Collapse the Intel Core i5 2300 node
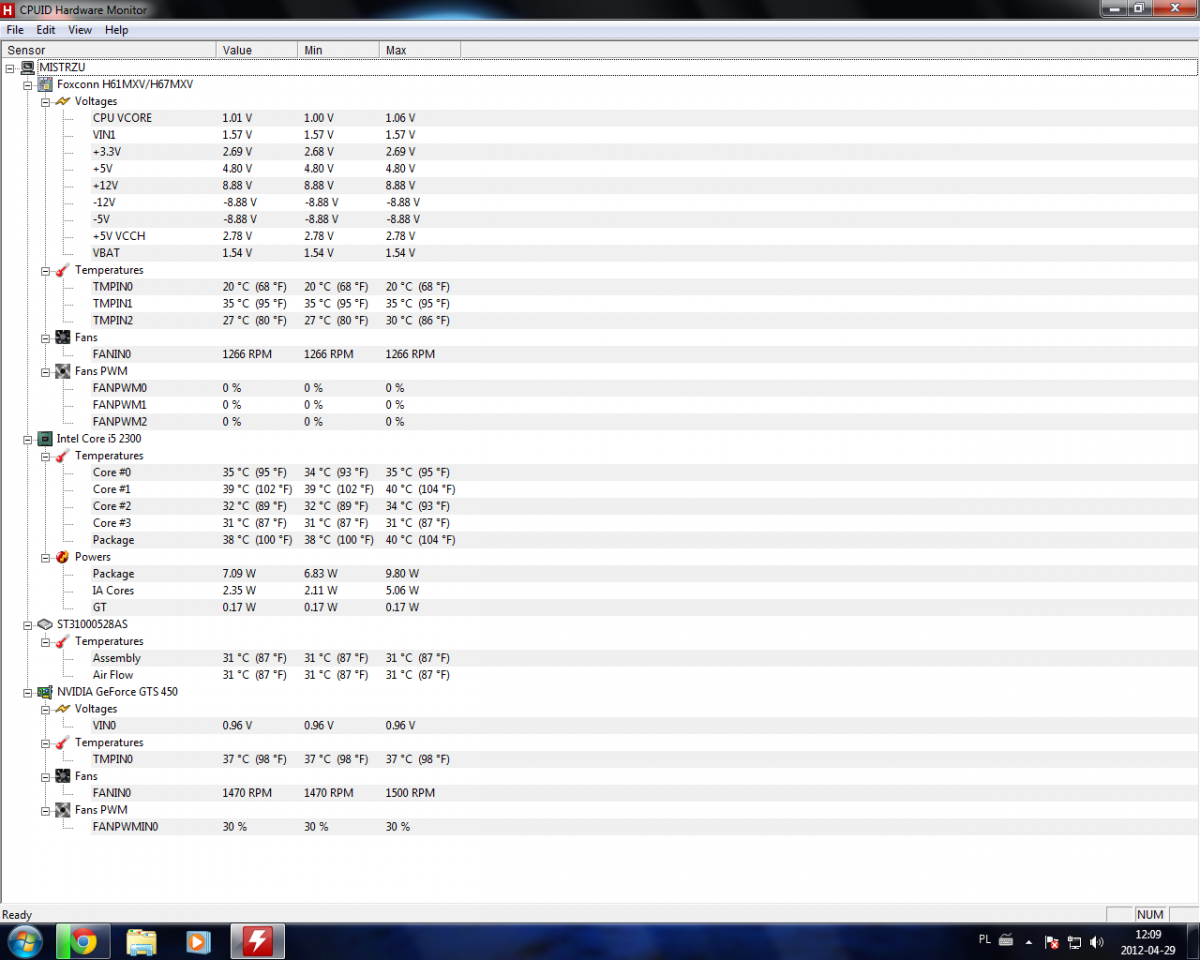 coord(28,439)
